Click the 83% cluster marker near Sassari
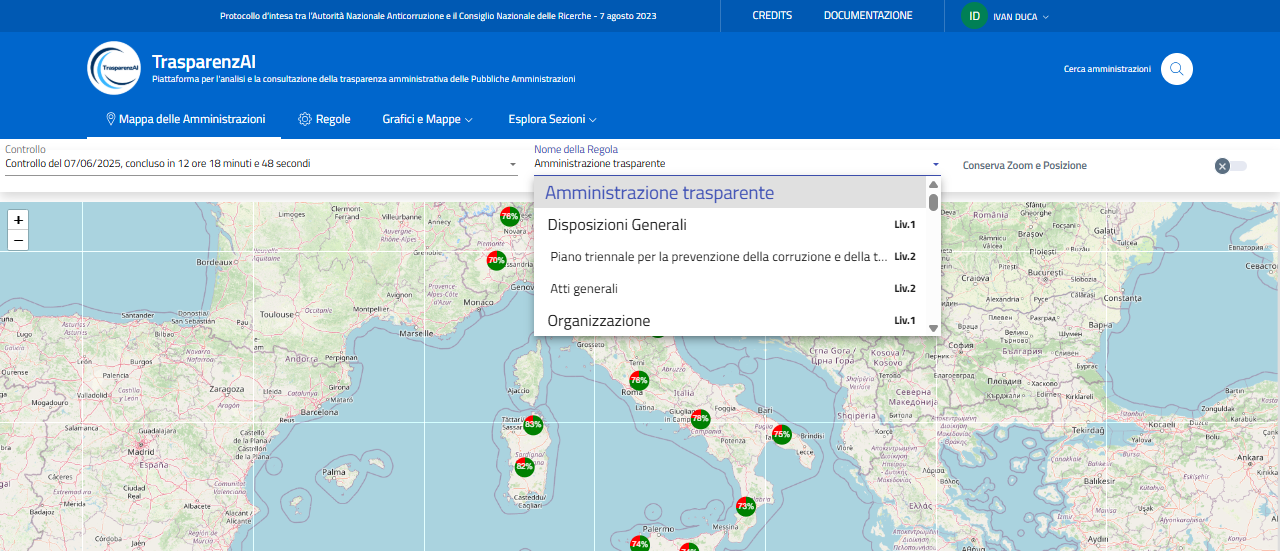This screenshot has width=1280, height=551. (533, 425)
